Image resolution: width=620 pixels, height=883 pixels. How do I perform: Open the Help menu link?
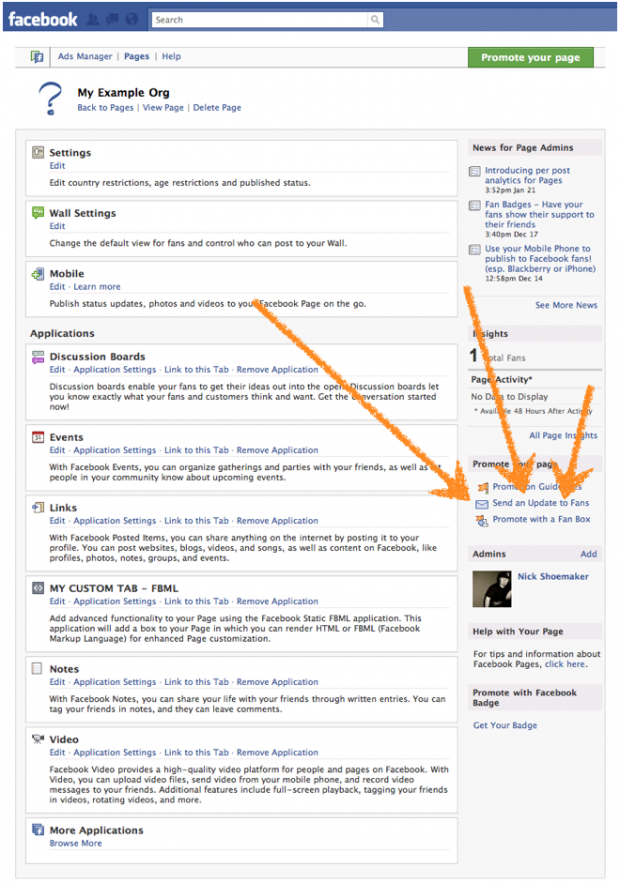[171, 56]
